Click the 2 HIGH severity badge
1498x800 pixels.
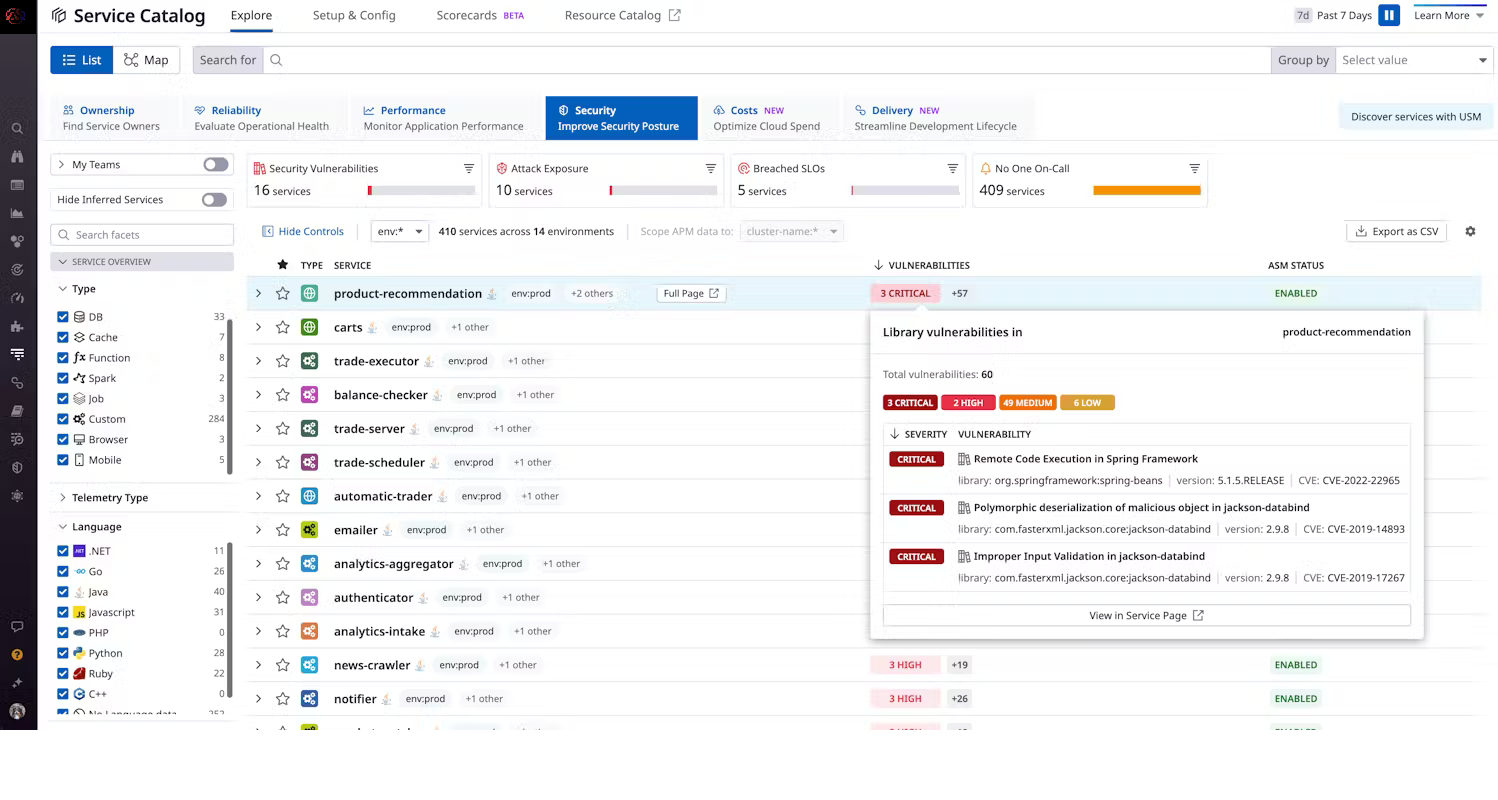(x=967, y=403)
